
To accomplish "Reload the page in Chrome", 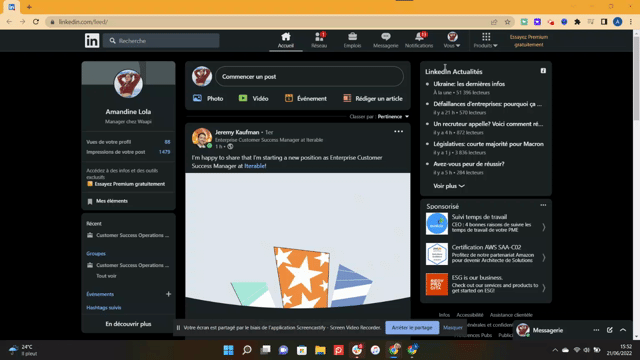I will (x=36, y=22).
